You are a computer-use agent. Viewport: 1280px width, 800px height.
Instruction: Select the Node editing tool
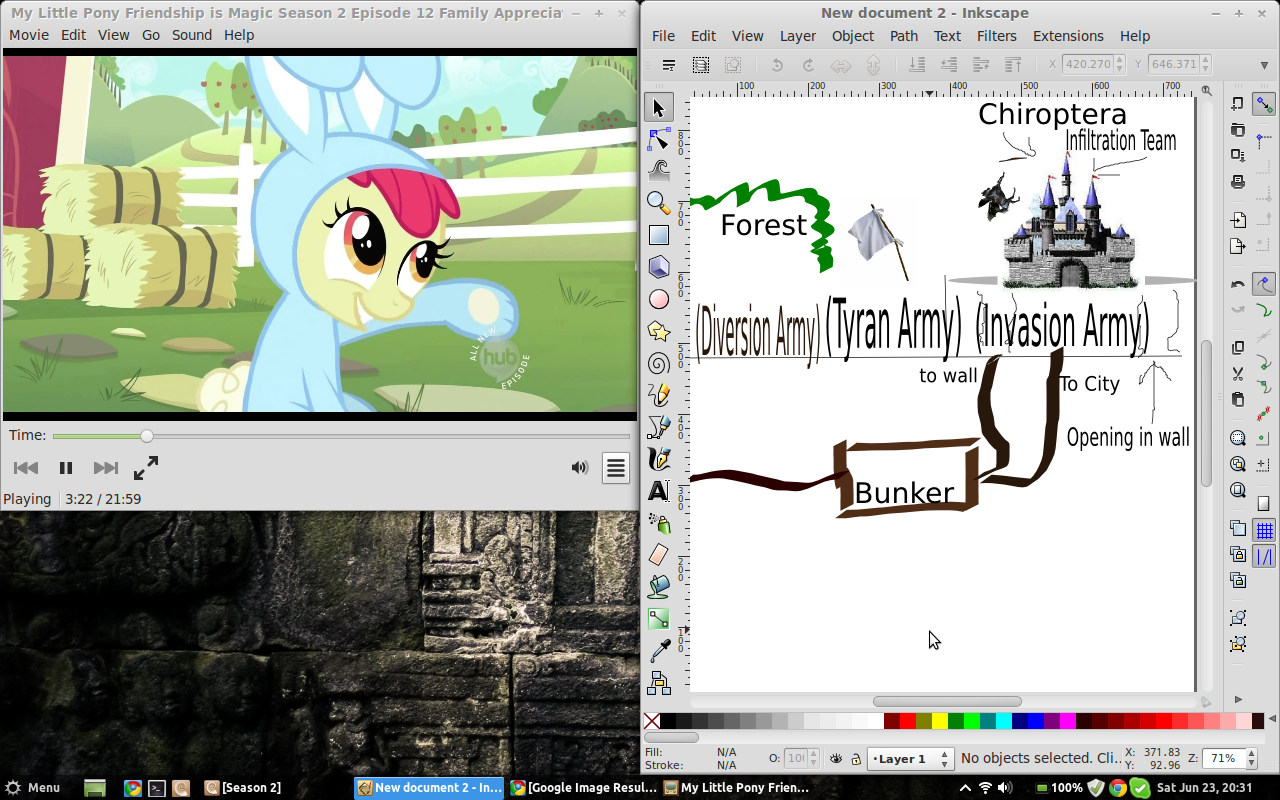click(659, 140)
